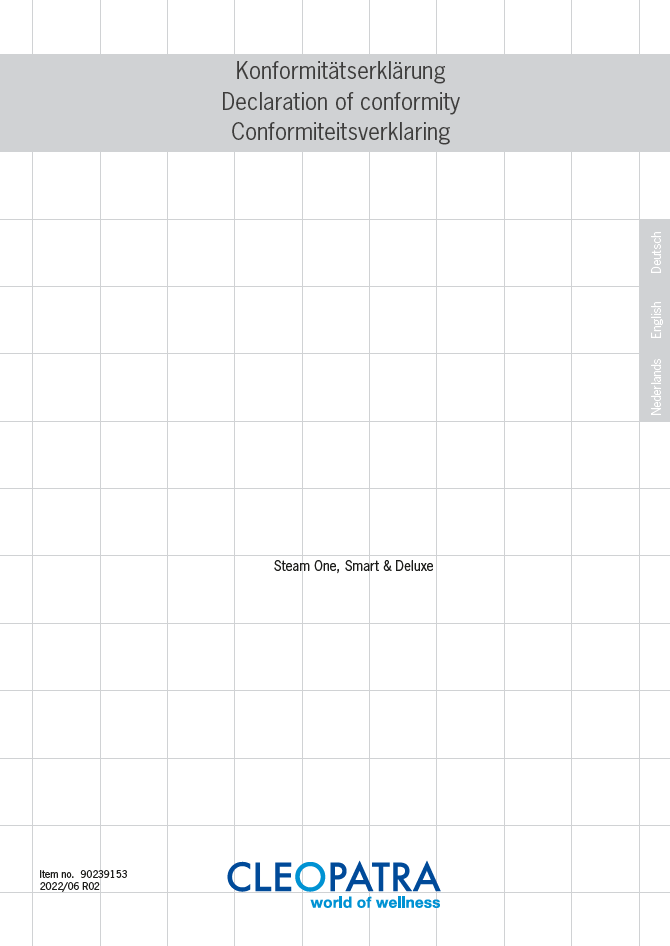The image size is (670, 946).
Task: Select the 'Konformitätserklärung' heading
Action: tap(340, 71)
